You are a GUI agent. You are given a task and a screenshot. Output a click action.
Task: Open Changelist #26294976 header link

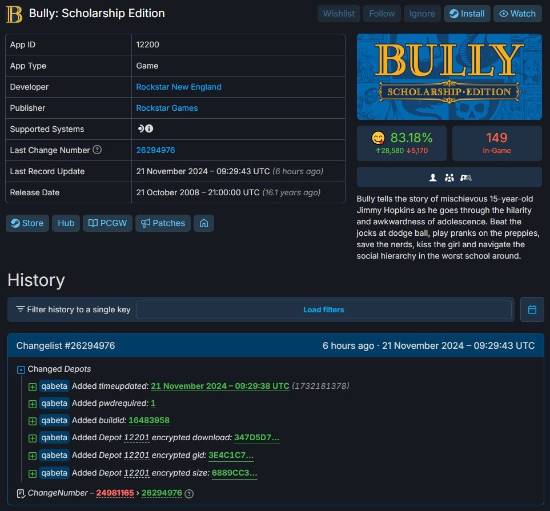coord(66,345)
